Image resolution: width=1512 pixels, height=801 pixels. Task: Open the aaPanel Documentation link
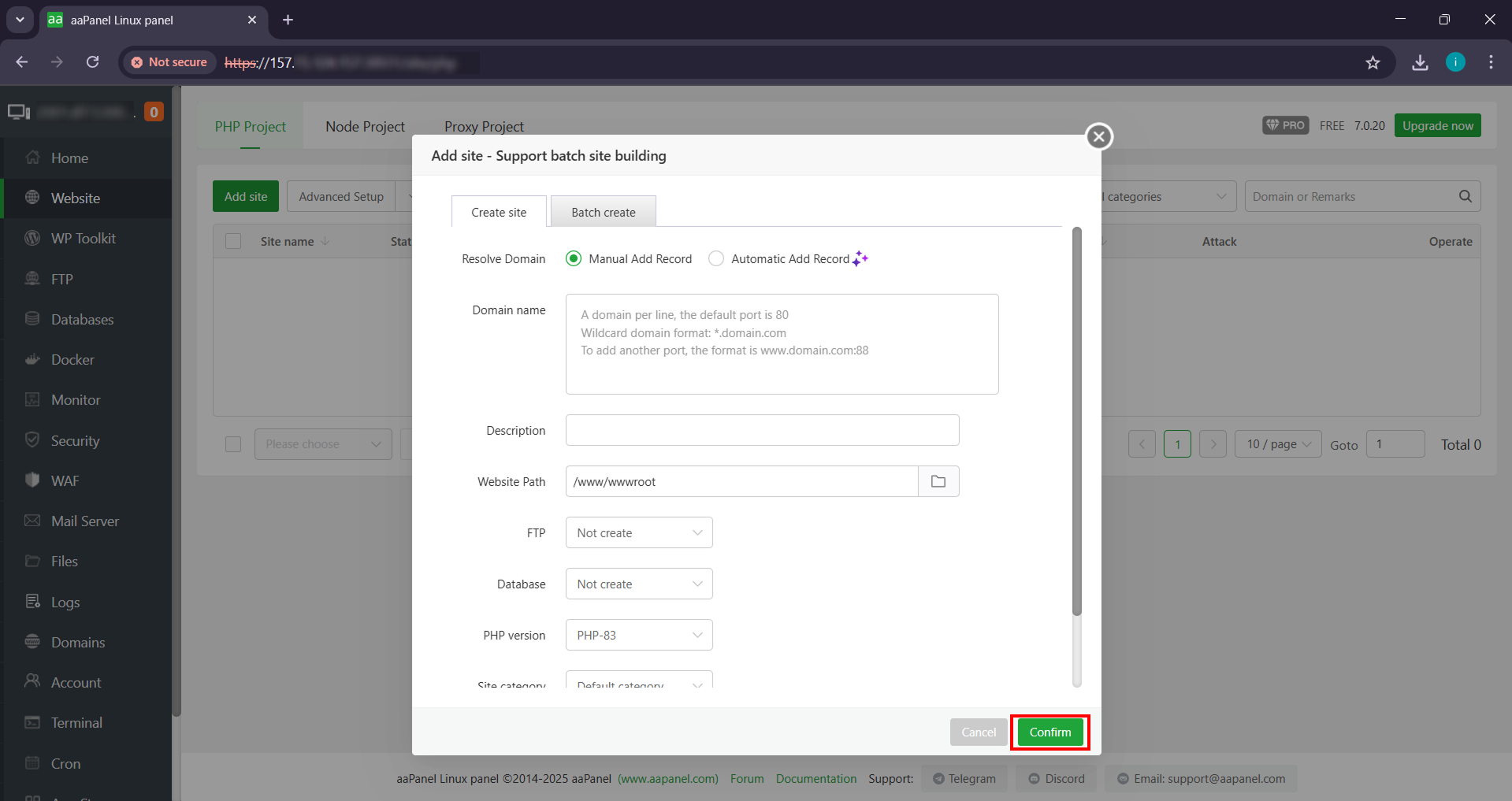[x=815, y=778]
